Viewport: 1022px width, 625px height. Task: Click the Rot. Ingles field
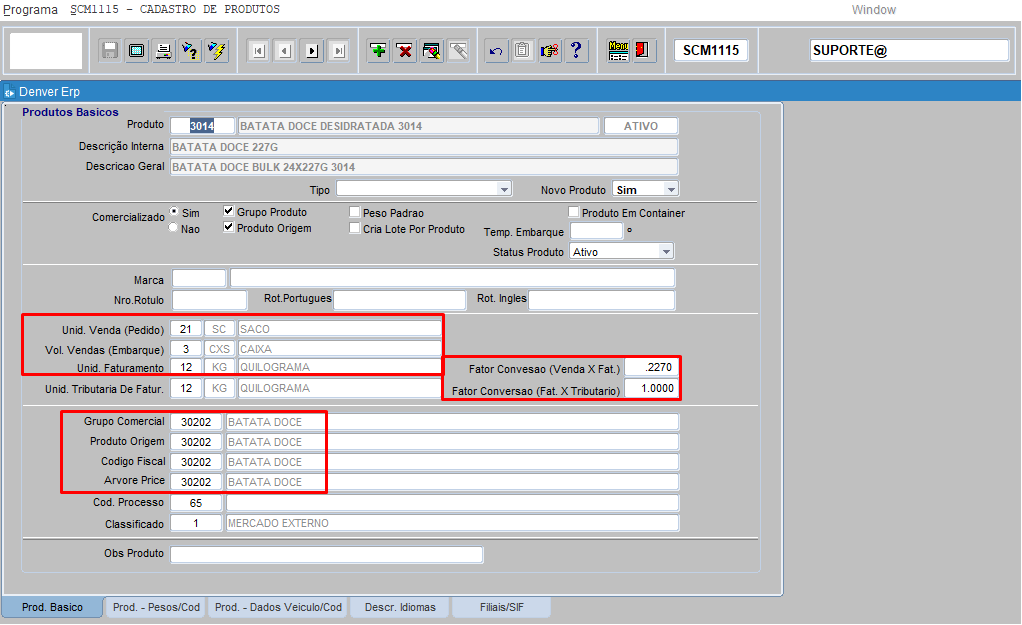click(602, 300)
